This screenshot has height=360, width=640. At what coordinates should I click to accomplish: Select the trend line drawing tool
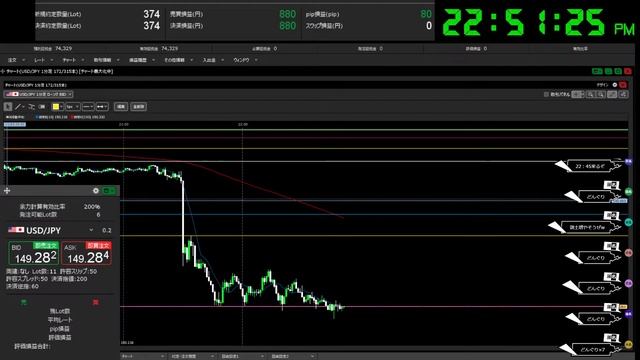pos(19,107)
